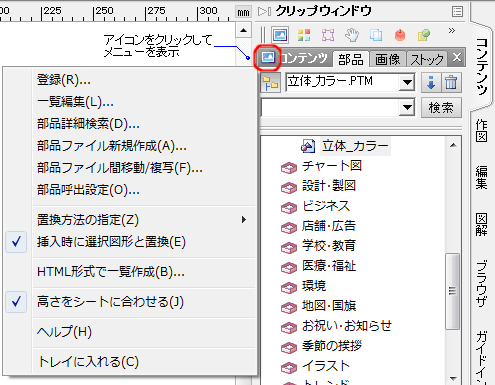Open the folder tree icon beside file name
This screenshot has height=385, width=495.
[x=270, y=83]
